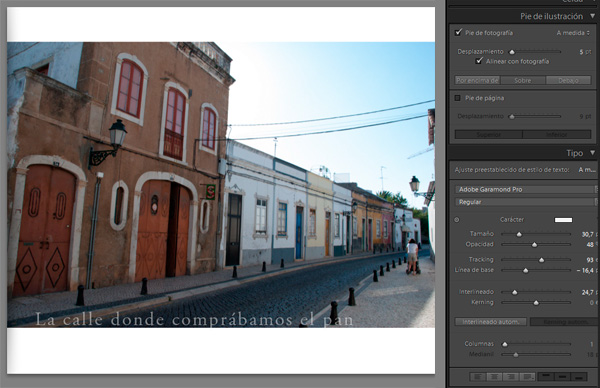The width and height of the screenshot is (600, 388).
Task: Click the Tracking value 93
Action: click(590, 260)
